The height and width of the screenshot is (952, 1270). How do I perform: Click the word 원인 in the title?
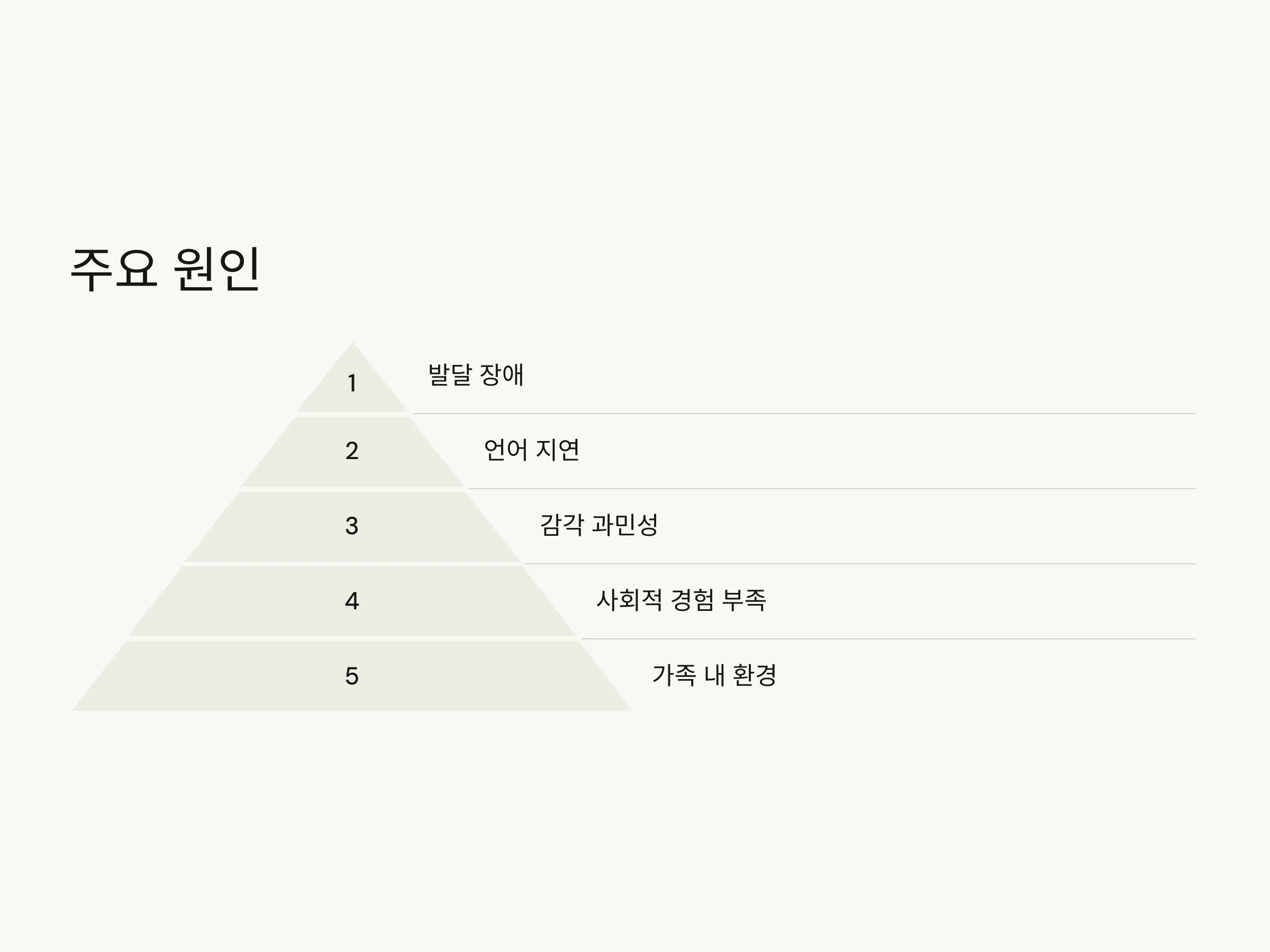(x=216, y=269)
